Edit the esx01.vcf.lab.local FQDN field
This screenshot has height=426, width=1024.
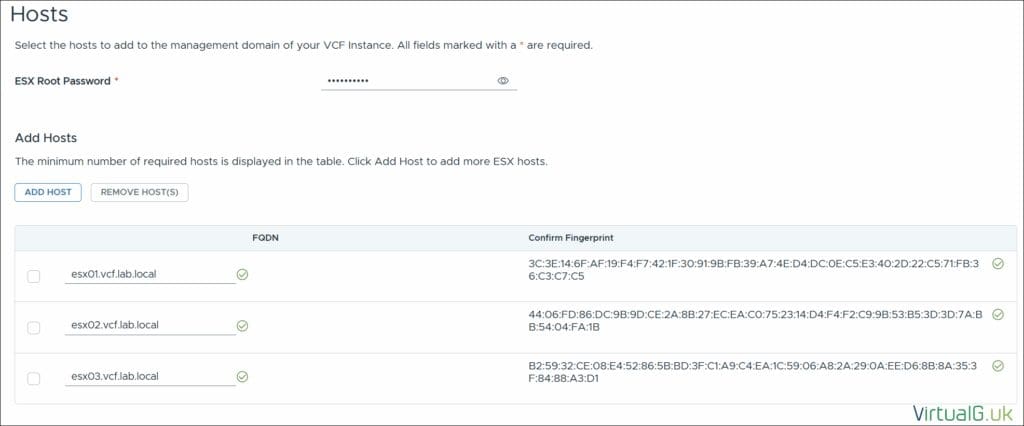point(148,273)
